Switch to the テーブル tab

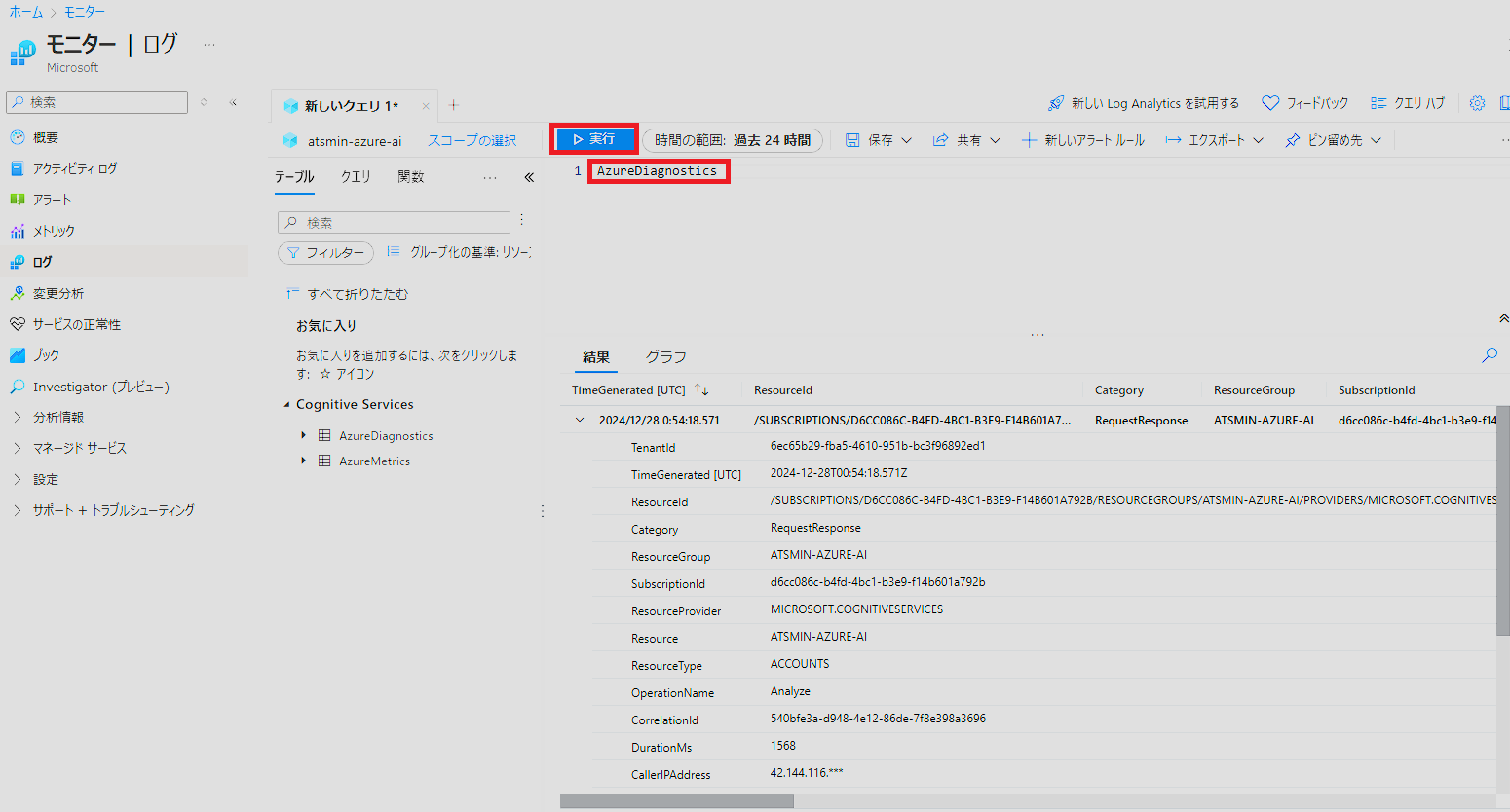coord(294,177)
